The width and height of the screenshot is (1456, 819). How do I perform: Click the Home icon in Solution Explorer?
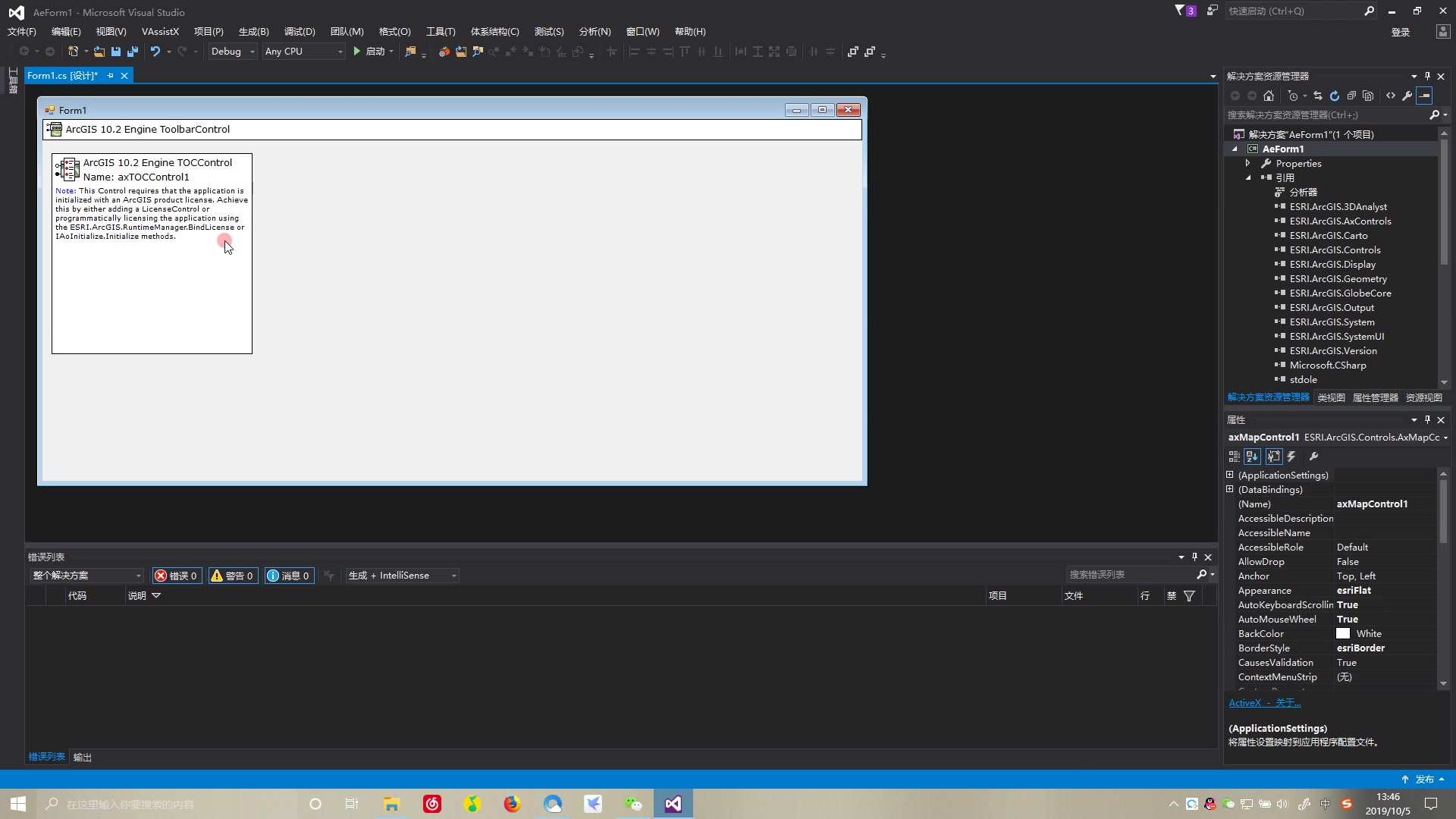1269,96
